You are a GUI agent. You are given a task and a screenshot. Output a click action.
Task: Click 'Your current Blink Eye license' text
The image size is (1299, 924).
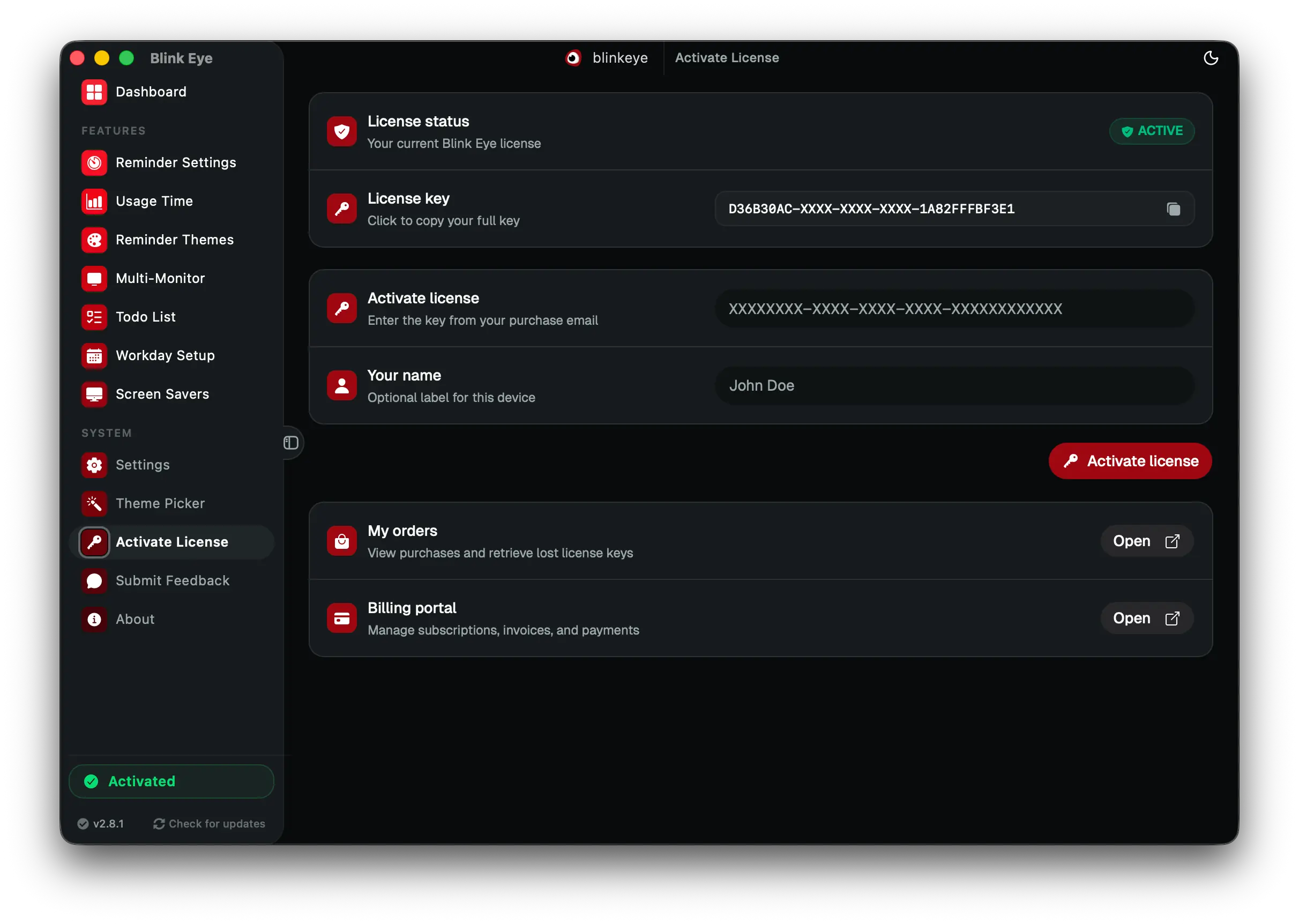tap(454, 144)
